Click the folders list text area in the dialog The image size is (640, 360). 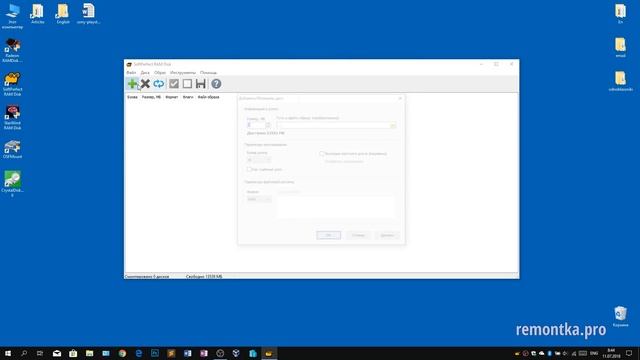click(336, 207)
